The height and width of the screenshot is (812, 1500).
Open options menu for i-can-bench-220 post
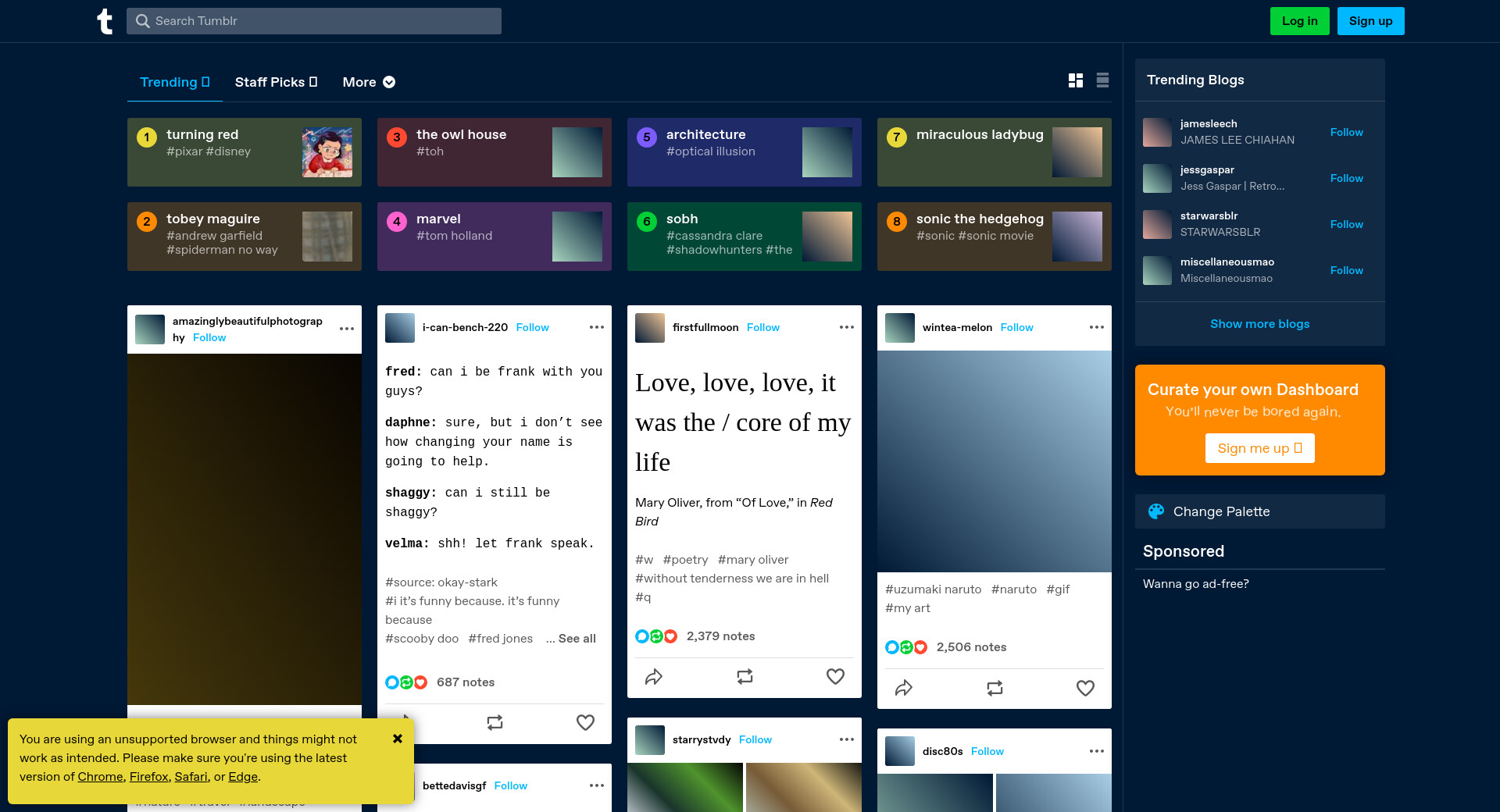(597, 327)
